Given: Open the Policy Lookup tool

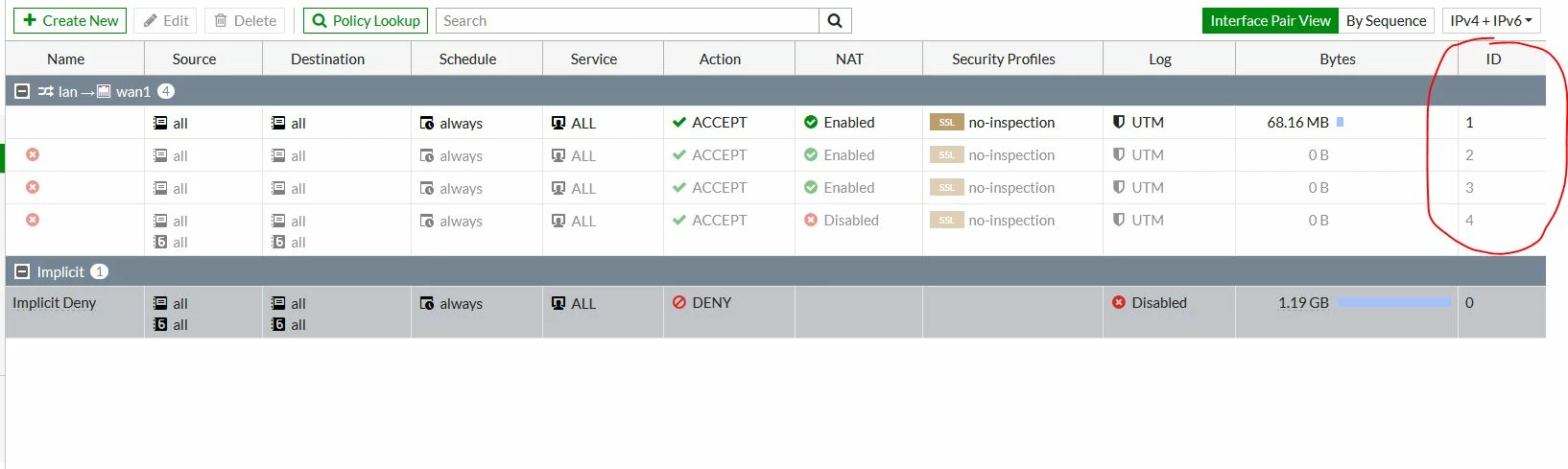Looking at the screenshot, I should pos(366,20).
